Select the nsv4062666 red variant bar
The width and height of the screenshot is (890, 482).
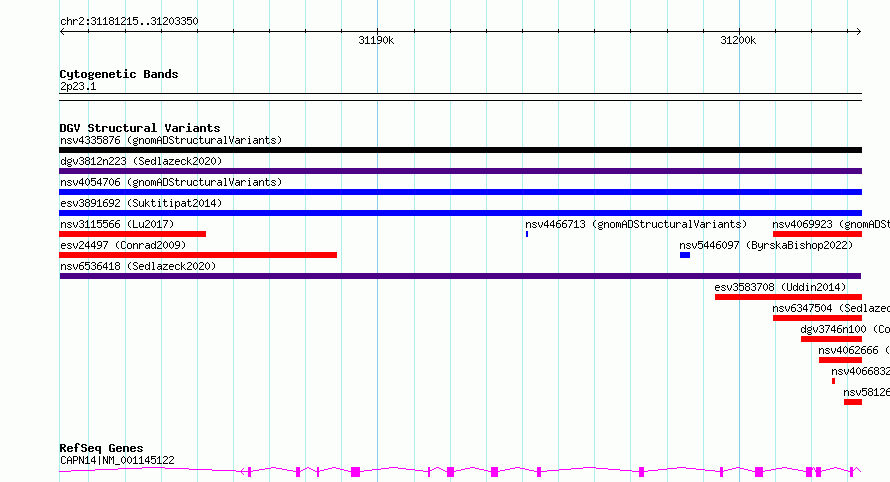click(x=841, y=360)
